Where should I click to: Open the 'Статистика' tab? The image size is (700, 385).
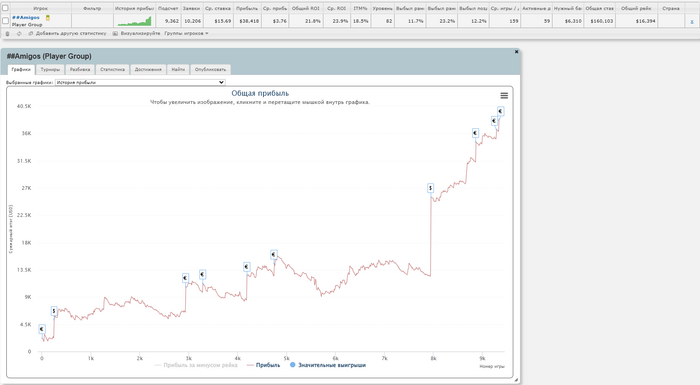[x=112, y=69]
